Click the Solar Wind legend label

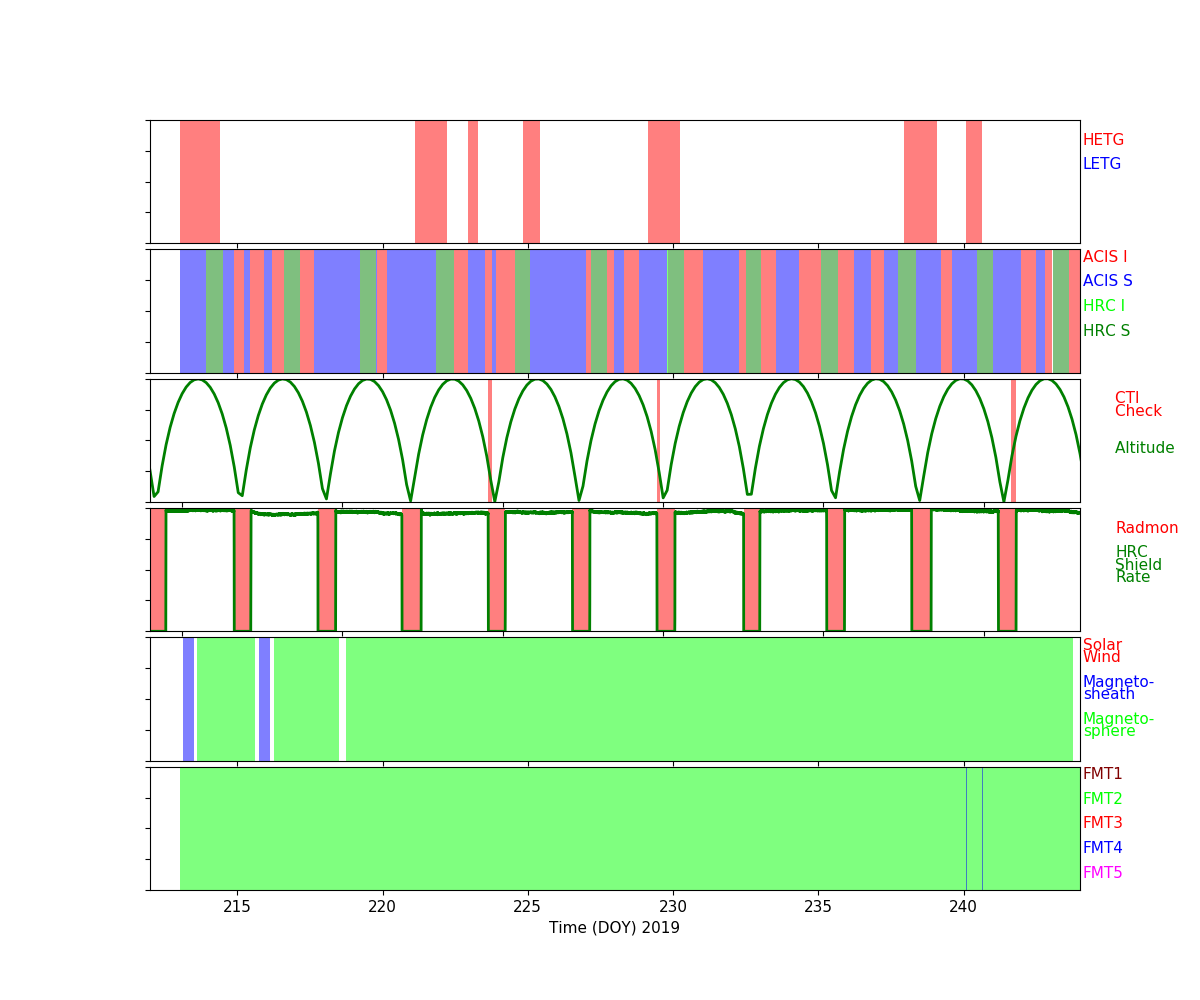[1102, 651]
